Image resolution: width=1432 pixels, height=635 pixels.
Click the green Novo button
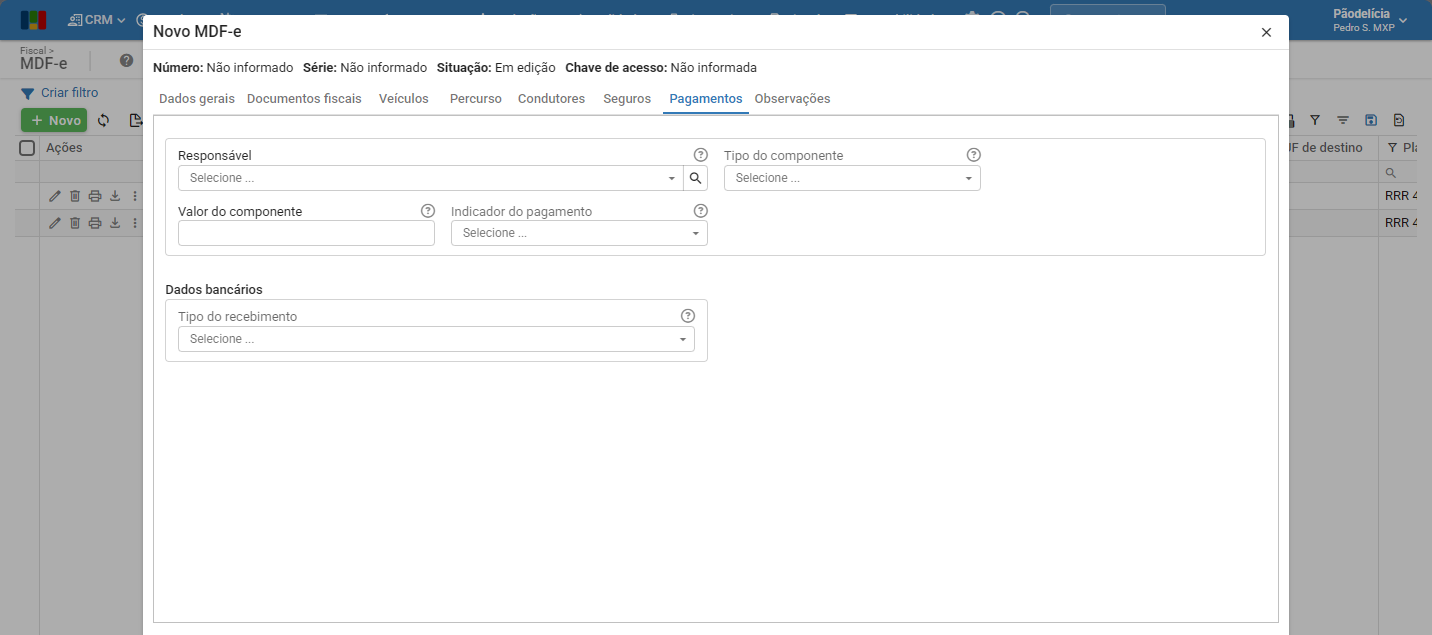[54, 120]
